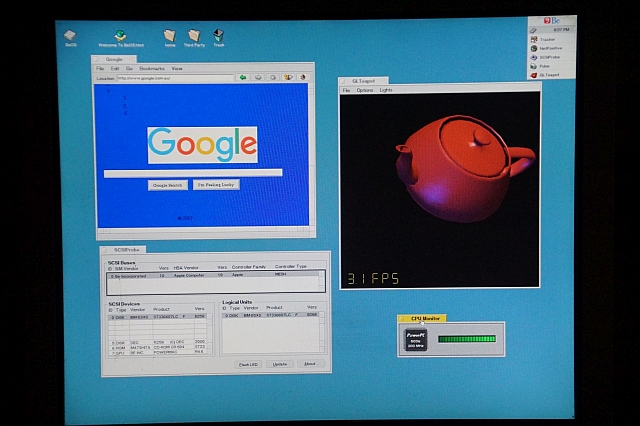This screenshot has height=426, width=640.
Task: Open Welcome To BeOS.html desktop icon
Action: click(120, 36)
